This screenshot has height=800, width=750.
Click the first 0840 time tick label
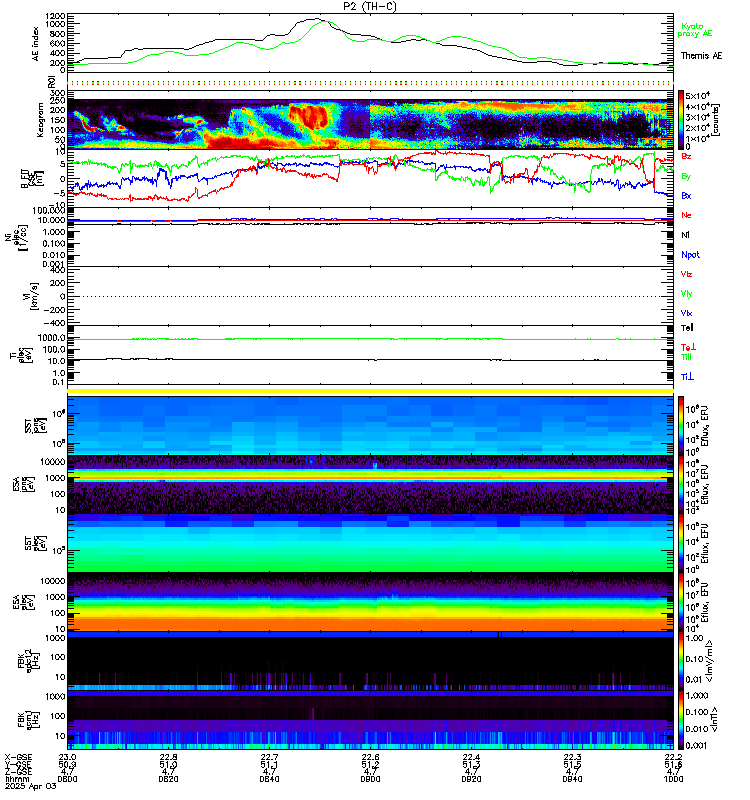(x=269, y=779)
